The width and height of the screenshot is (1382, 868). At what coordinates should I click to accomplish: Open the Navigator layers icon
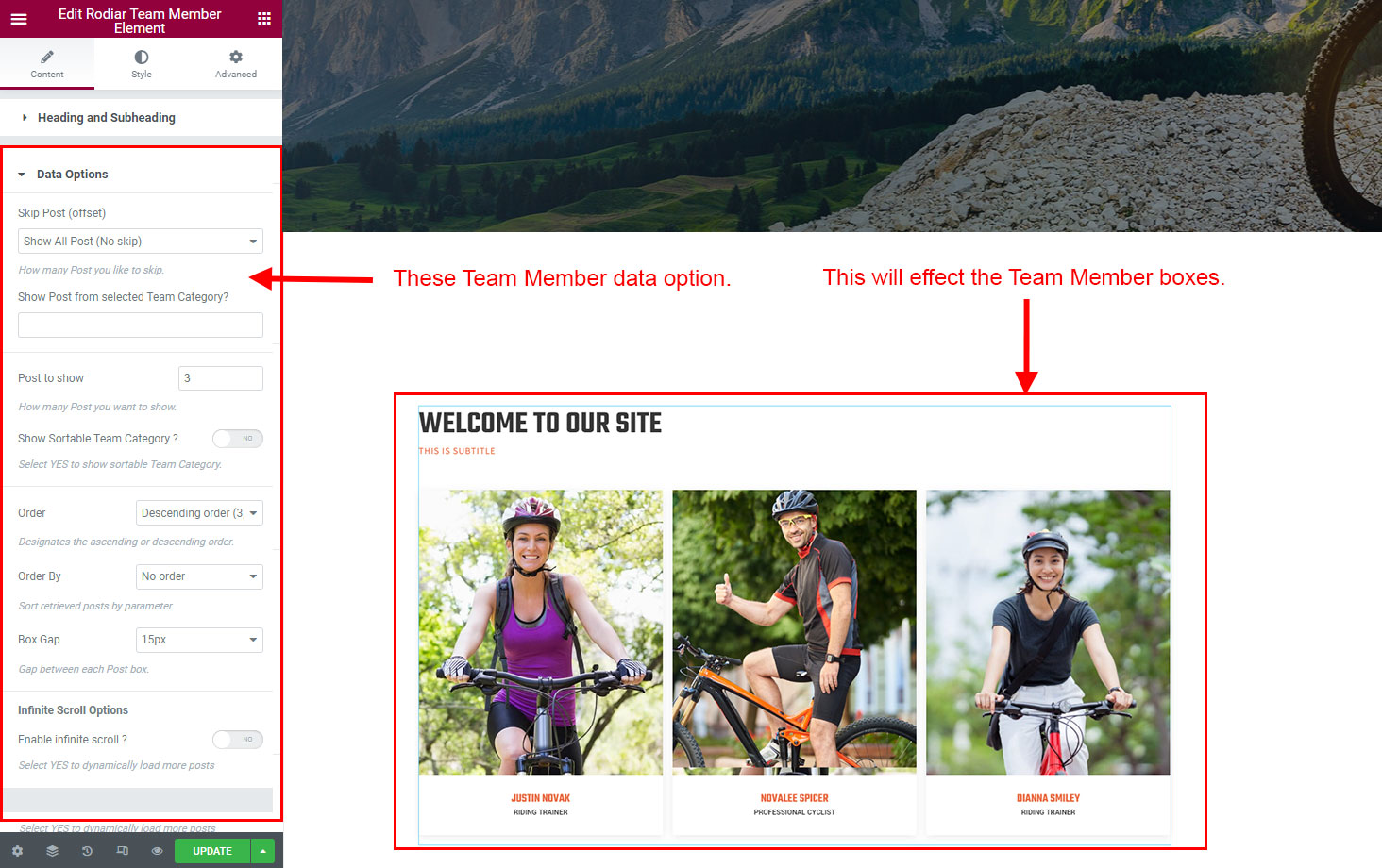(x=52, y=851)
